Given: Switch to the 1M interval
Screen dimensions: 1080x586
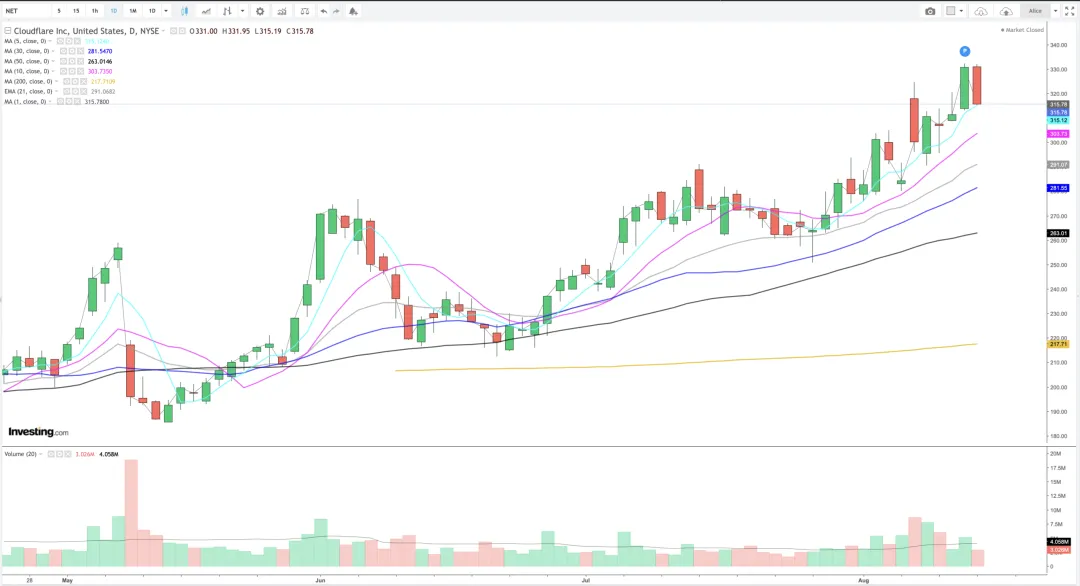Looking at the screenshot, I should (133, 11).
